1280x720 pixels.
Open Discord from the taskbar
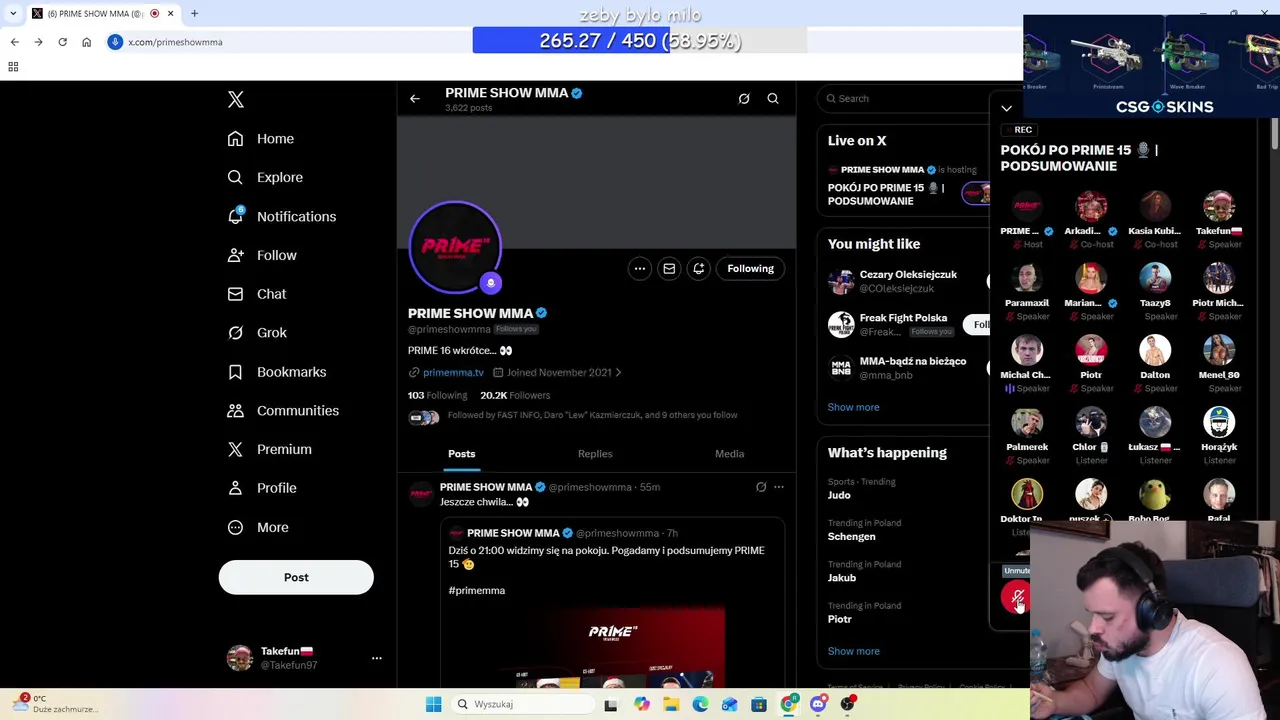point(818,704)
